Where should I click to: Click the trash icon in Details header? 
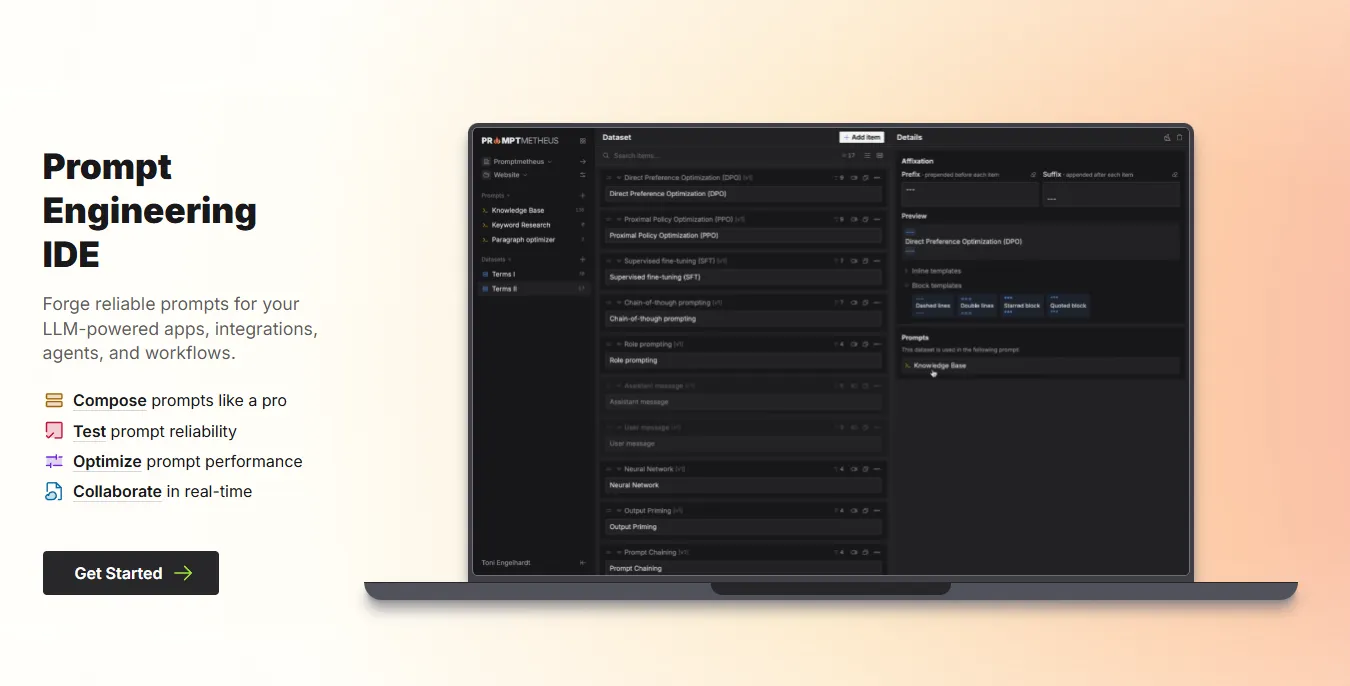pos(1179,137)
